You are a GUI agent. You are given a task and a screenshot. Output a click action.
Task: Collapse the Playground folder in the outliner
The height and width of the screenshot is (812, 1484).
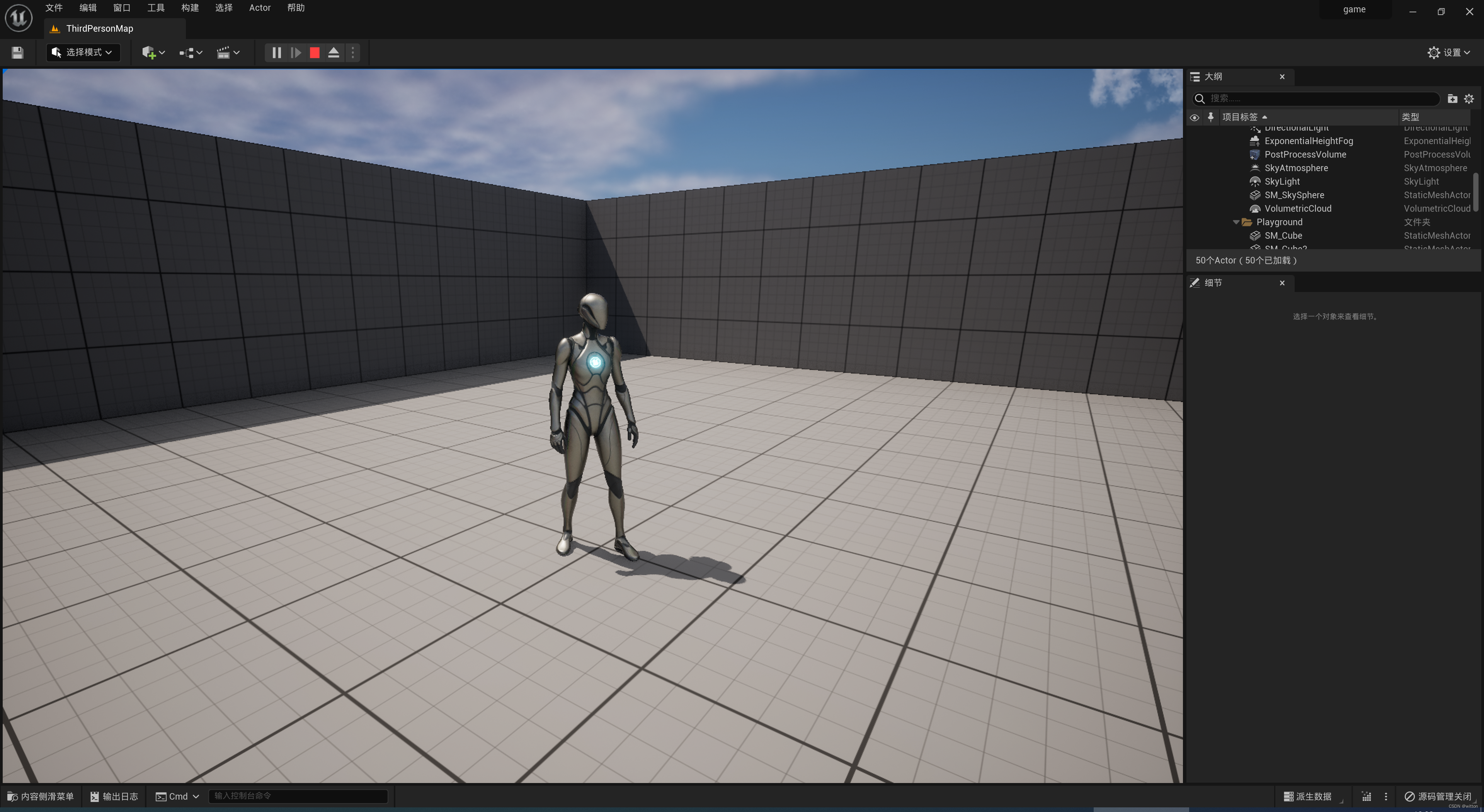coord(1236,222)
